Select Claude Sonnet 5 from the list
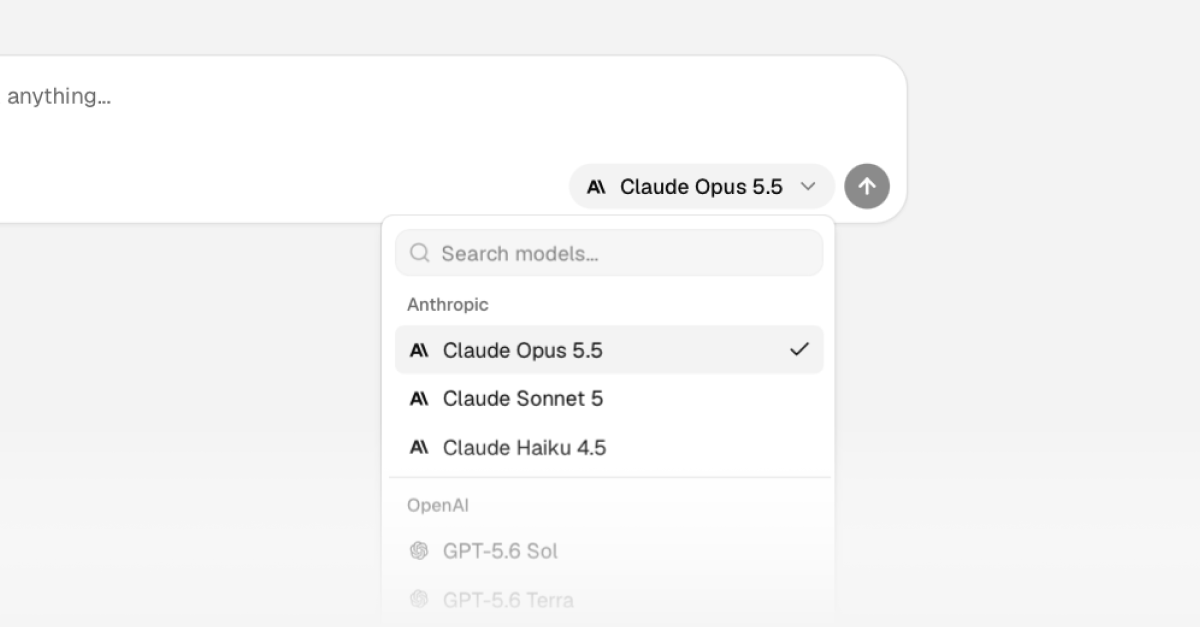This screenshot has height=627, width=1200. 609,398
